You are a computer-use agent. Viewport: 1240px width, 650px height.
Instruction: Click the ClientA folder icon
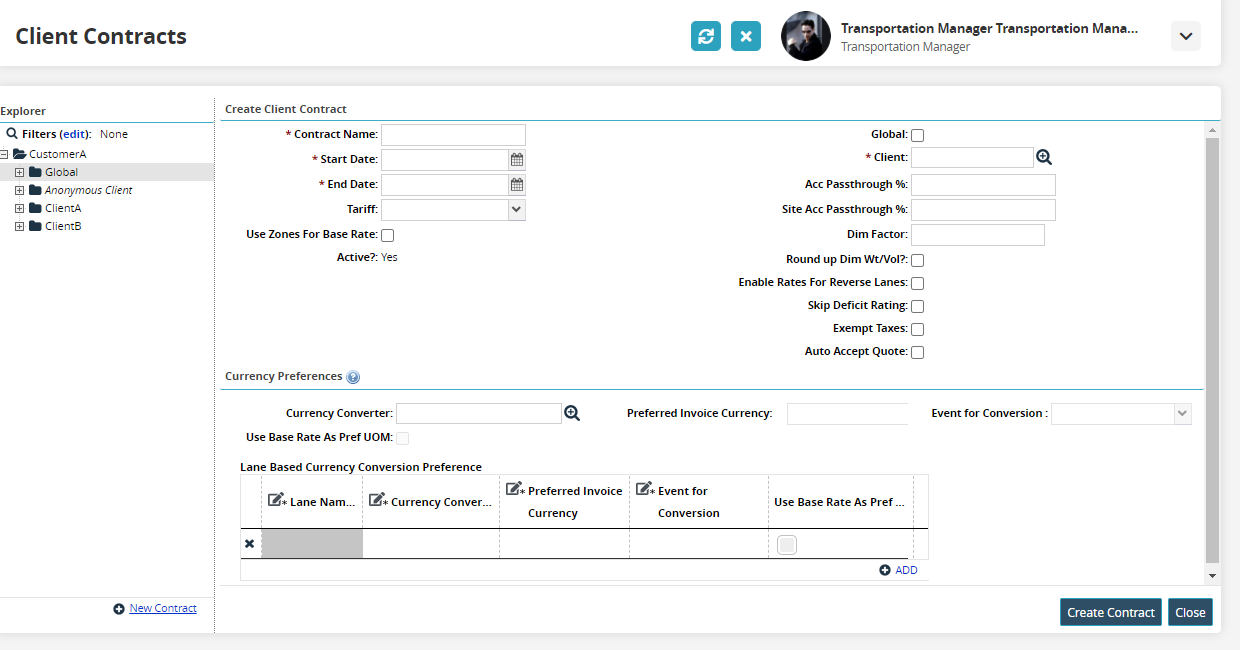(x=35, y=208)
